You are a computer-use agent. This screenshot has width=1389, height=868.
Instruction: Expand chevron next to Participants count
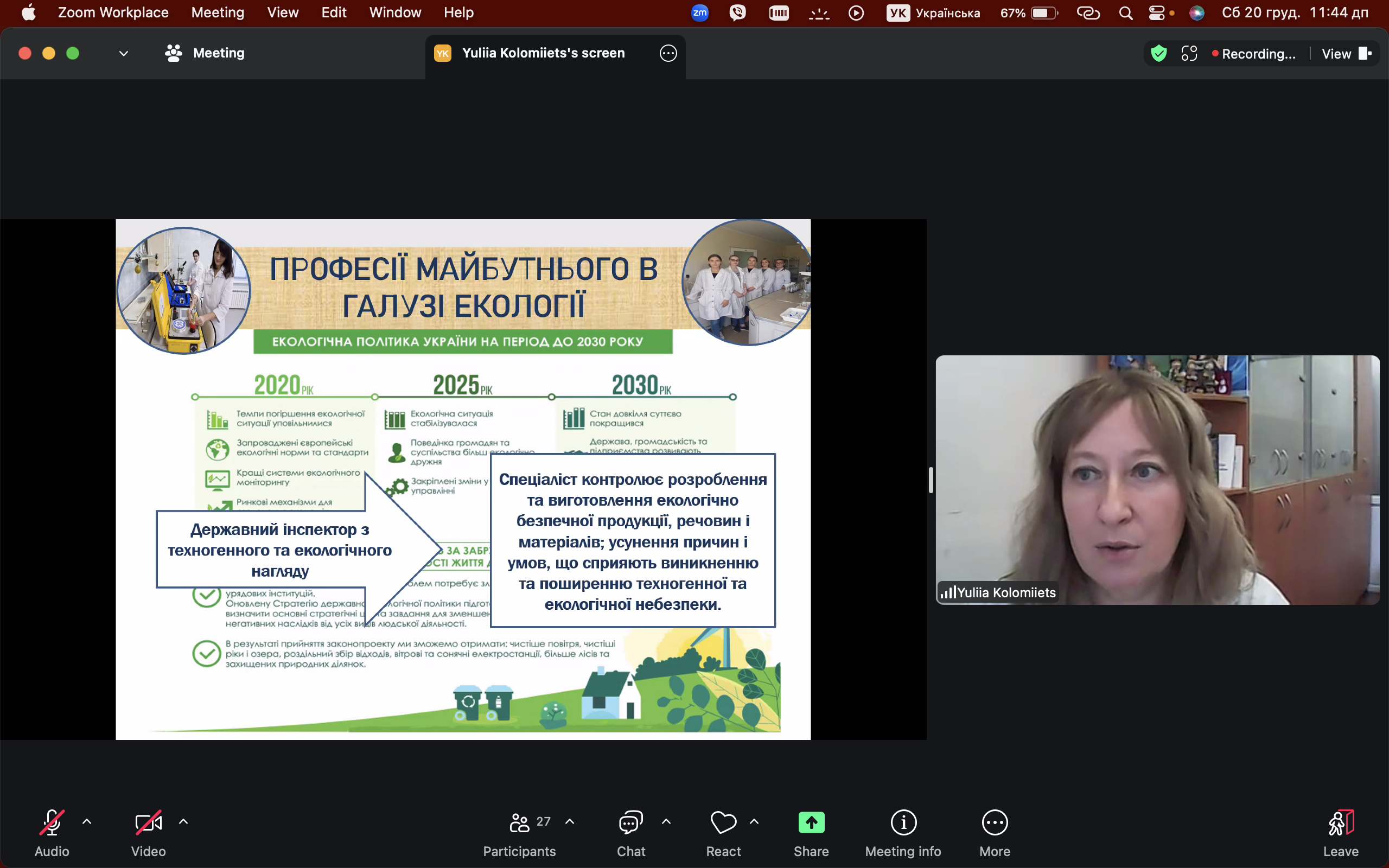click(x=569, y=821)
